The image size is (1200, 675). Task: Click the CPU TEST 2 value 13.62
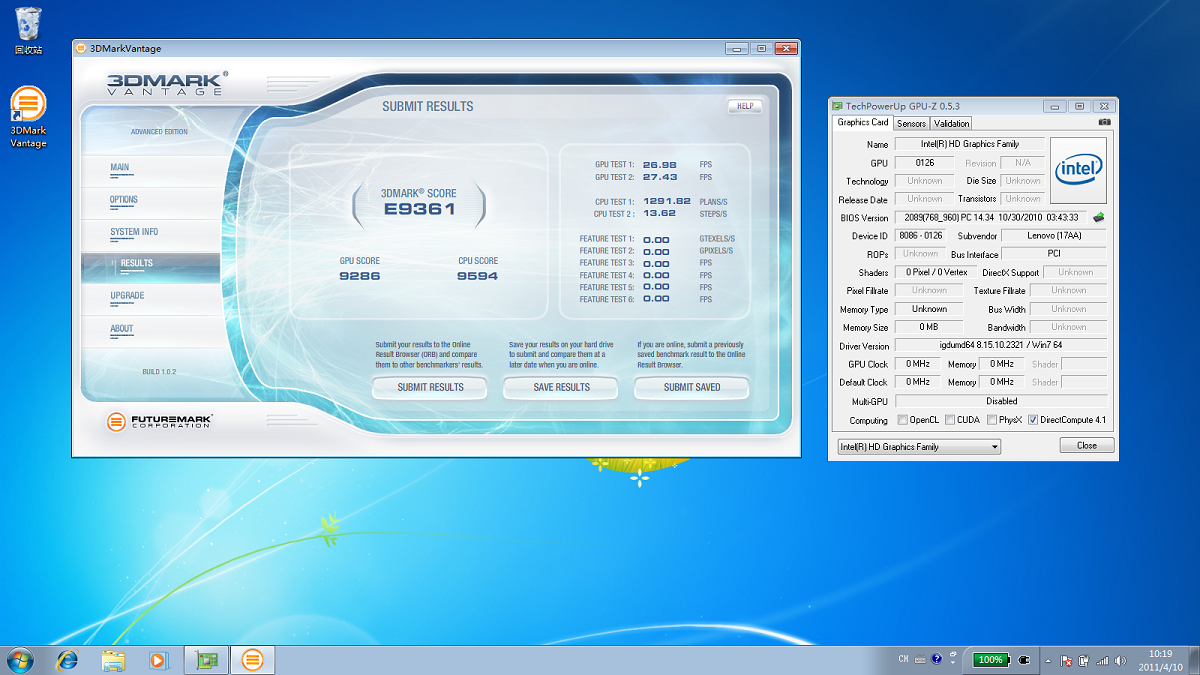click(x=660, y=213)
